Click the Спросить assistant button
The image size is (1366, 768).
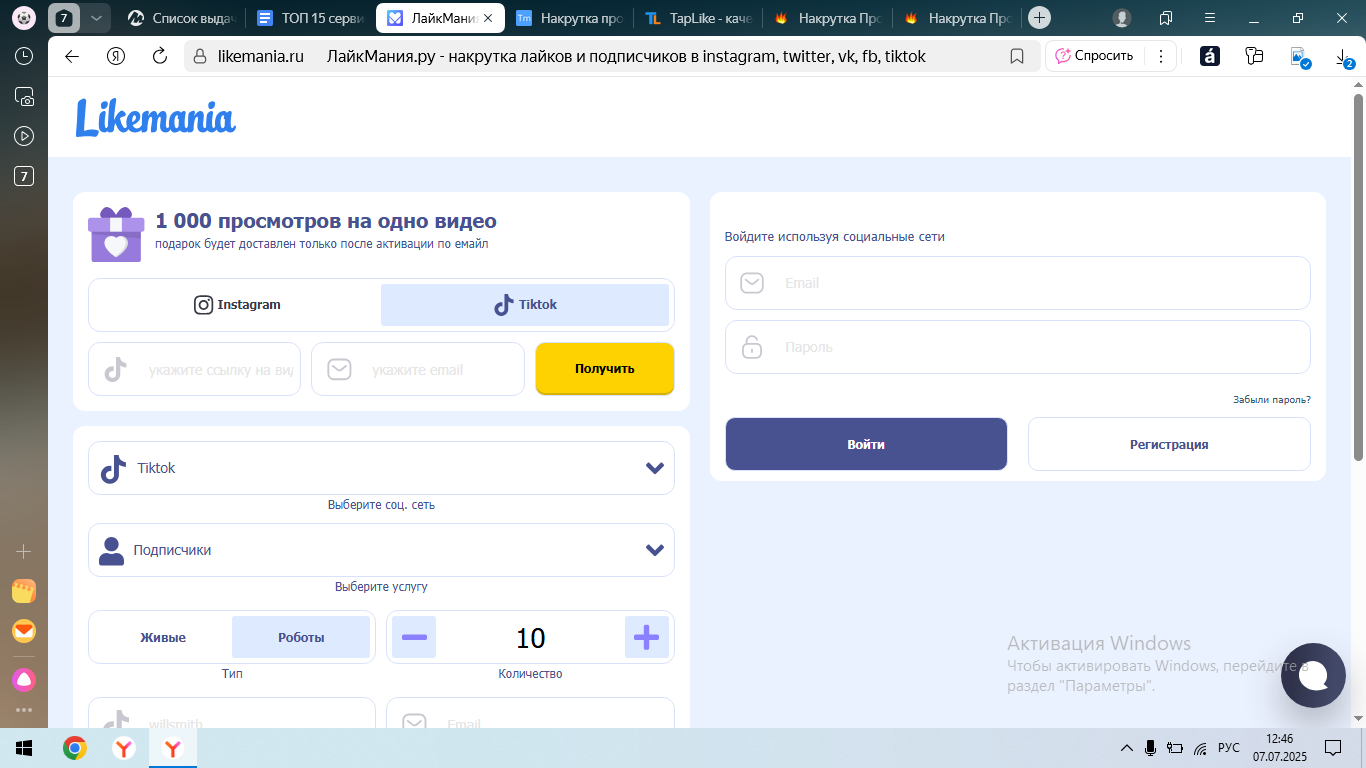tap(1095, 56)
